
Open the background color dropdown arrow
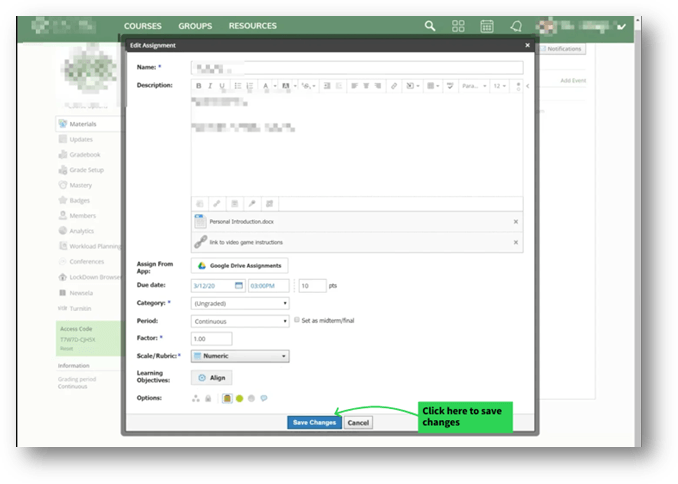tap(295, 86)
